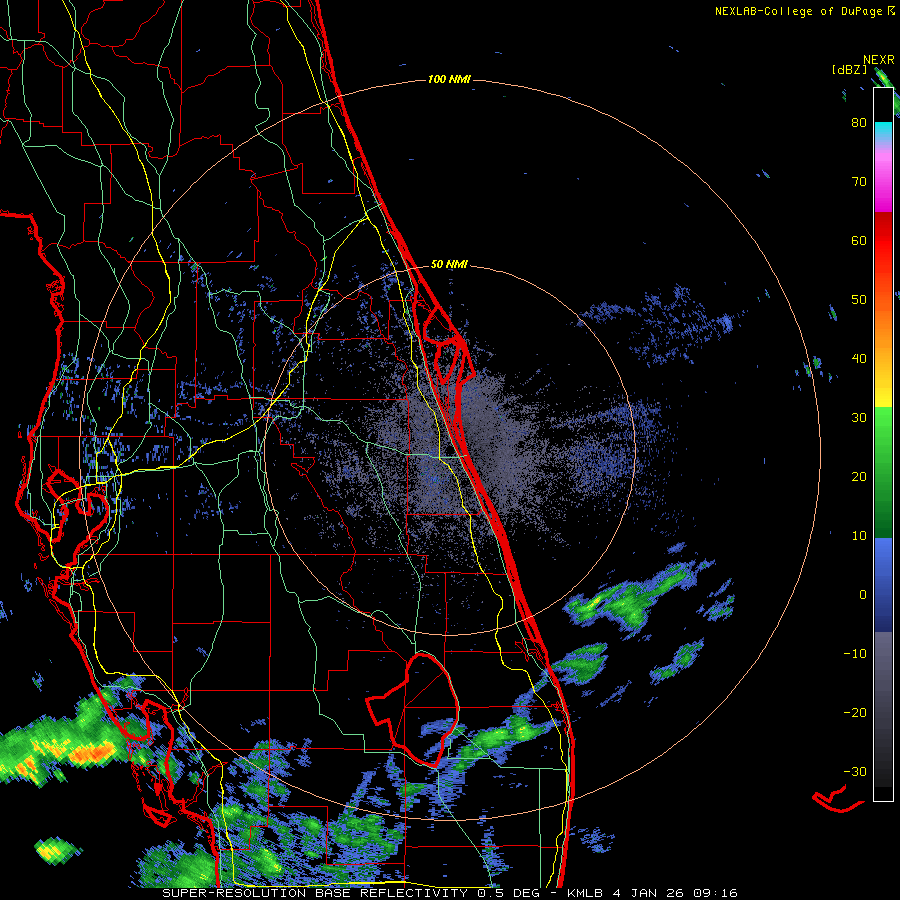Select the 70 value on the dBZ scale
The width and height of the screenshot is (900, 900).
point(859,182)
